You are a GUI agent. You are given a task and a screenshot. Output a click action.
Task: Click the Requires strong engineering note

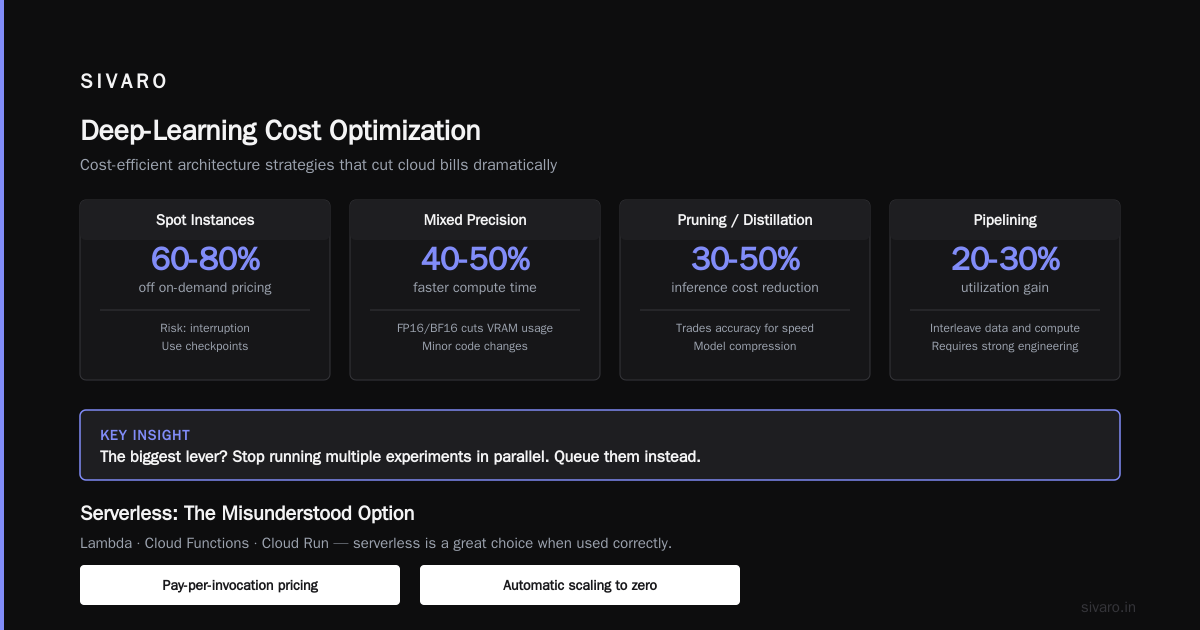point(1005,346)
